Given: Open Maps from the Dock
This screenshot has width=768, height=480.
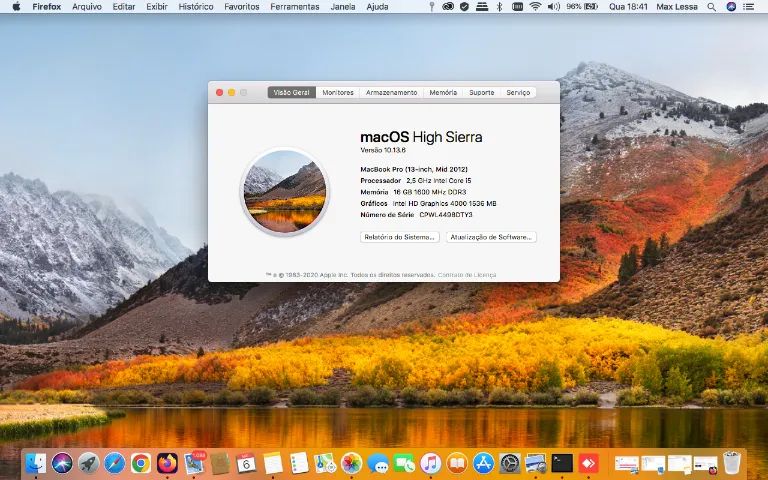Looking at the screenshot, I should [x=325, y=463].
